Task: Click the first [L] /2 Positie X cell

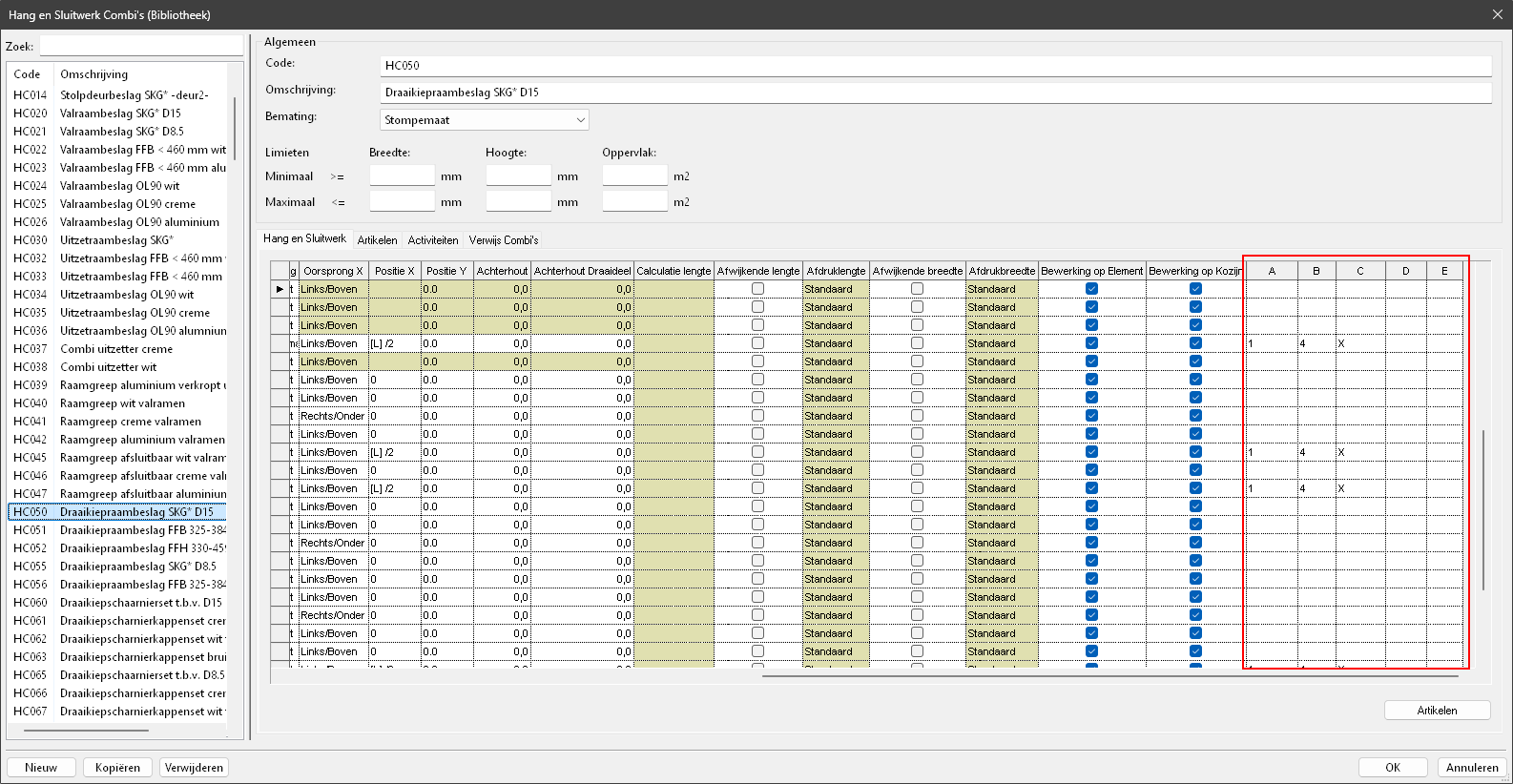Action: (395, 343)
